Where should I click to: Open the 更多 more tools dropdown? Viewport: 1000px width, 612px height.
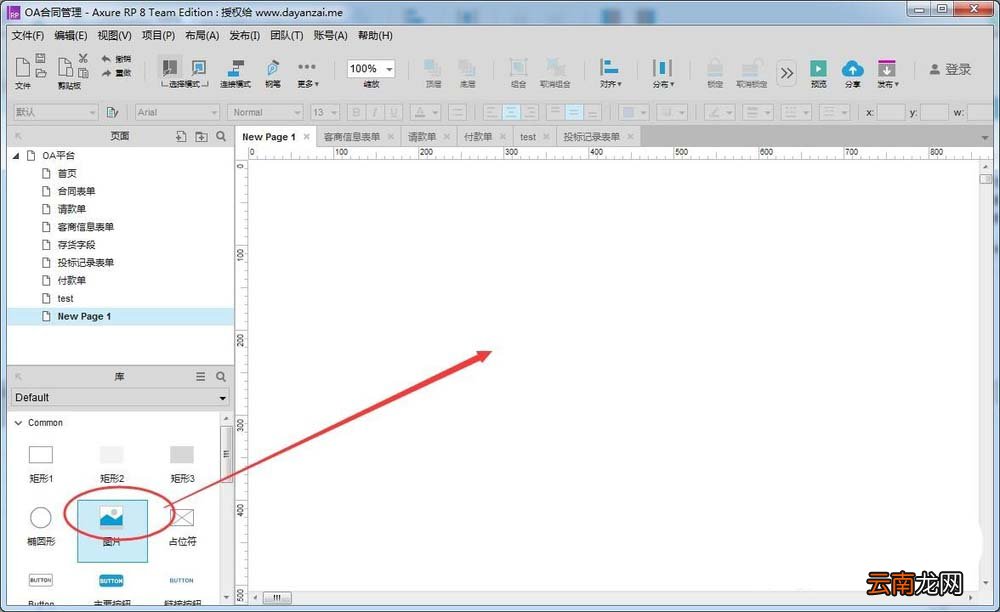[307, 73]
